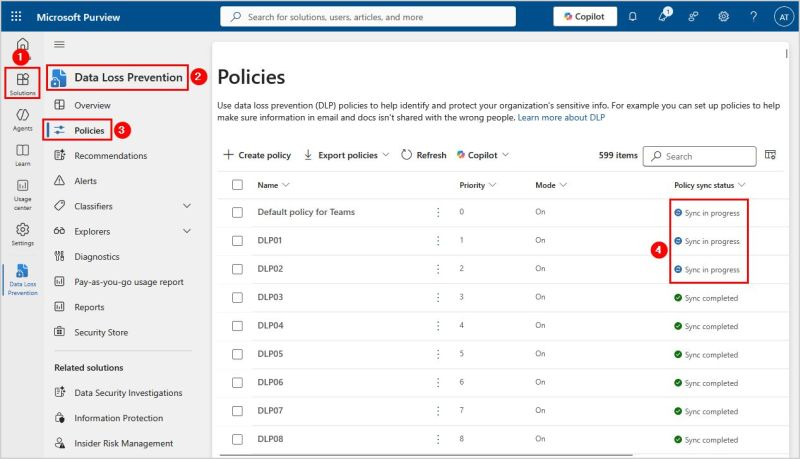This screenshot has width=800, height=459.
Task: Open Diagnostics in navigation
Action: point(97,257)
